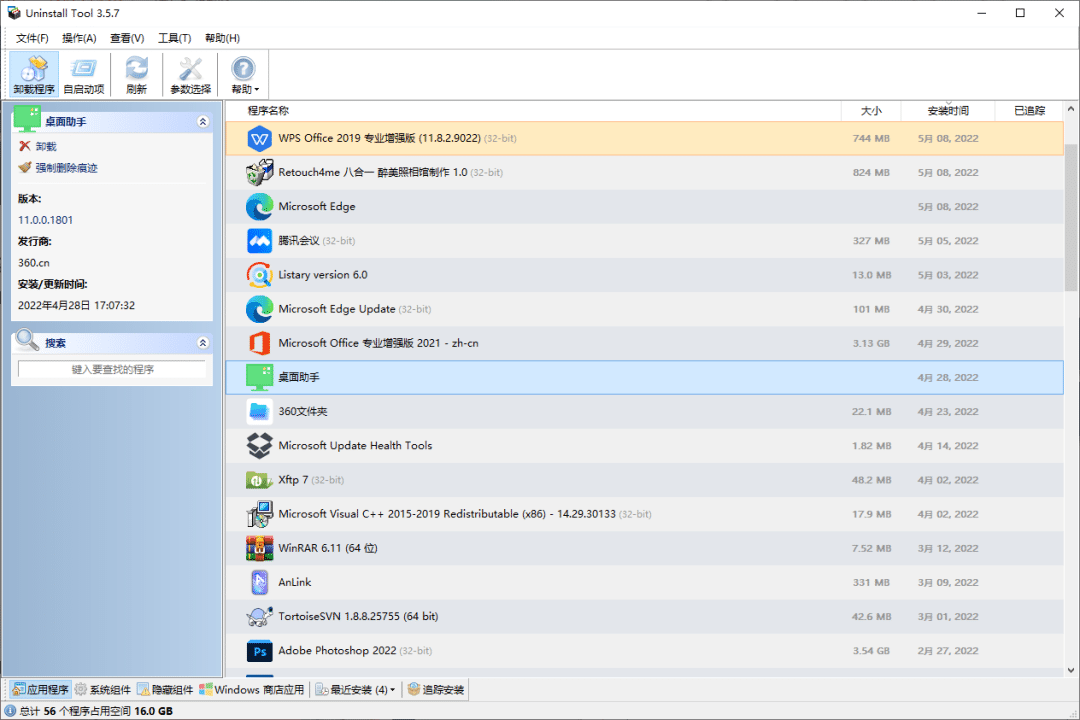Screen dimensions: 1080x720
Task: Click the version number 11.0.0.1801
Action: point(45,220)
